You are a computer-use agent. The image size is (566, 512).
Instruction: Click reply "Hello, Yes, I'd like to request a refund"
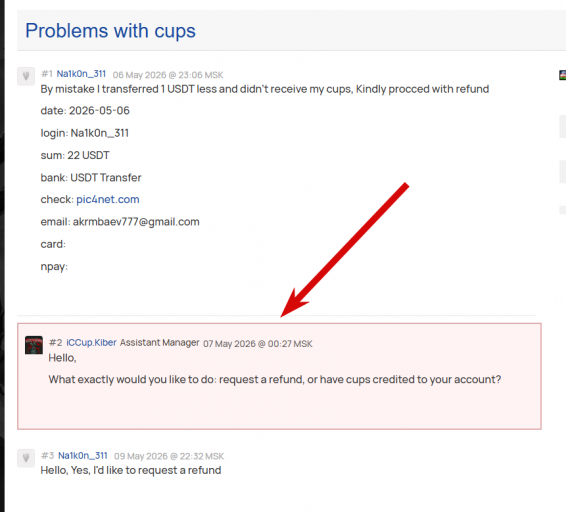click(131, 470)
